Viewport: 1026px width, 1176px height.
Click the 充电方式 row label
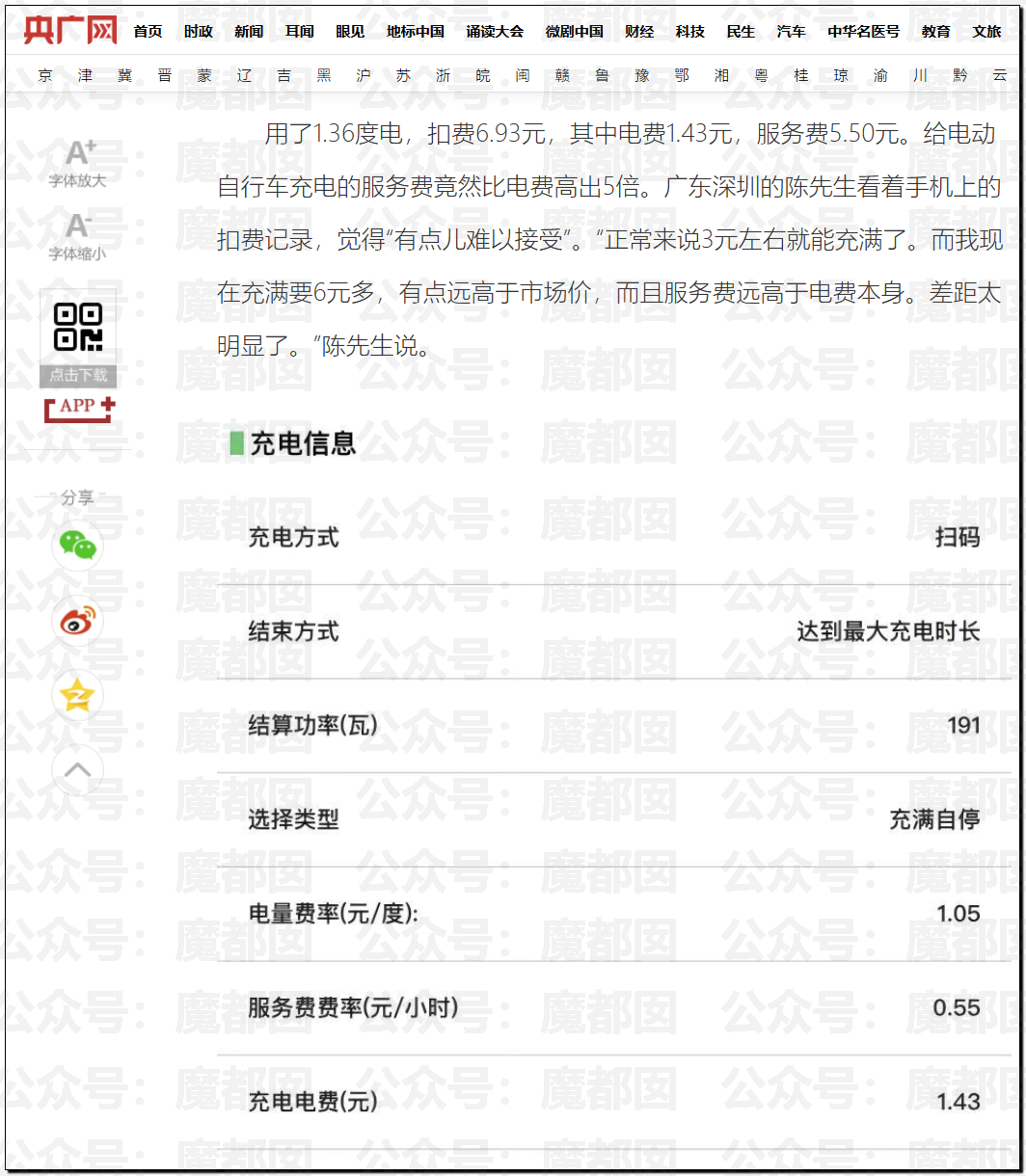(x=293, y=537)
